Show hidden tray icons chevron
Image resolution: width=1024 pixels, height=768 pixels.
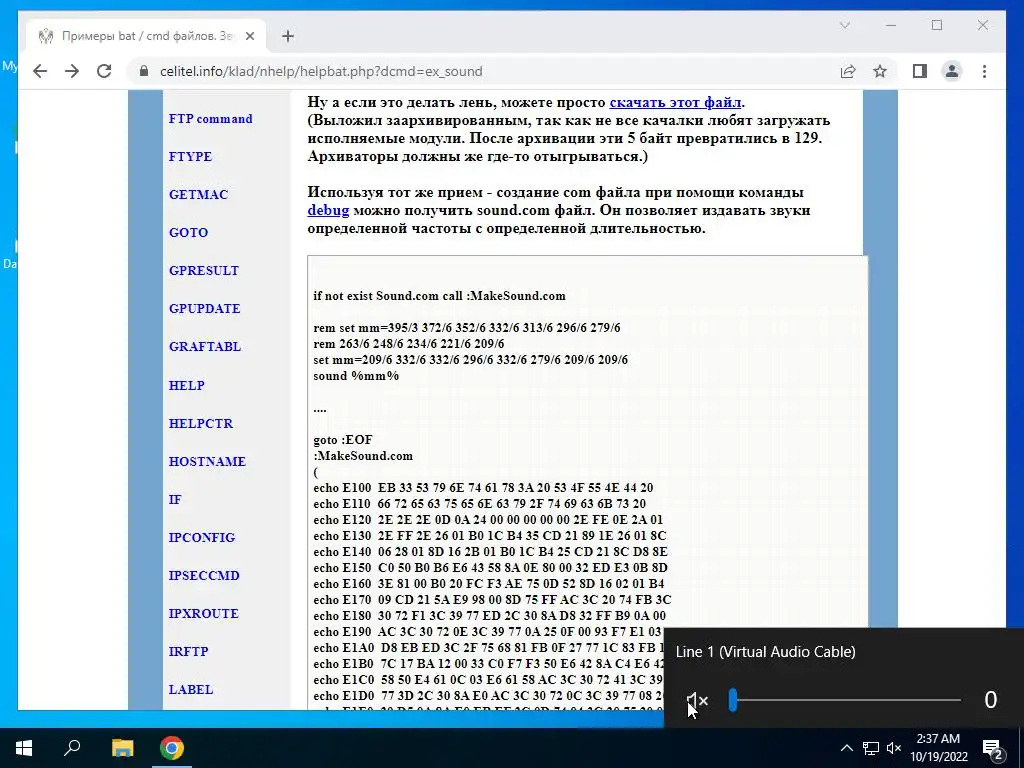pos(846,748)
